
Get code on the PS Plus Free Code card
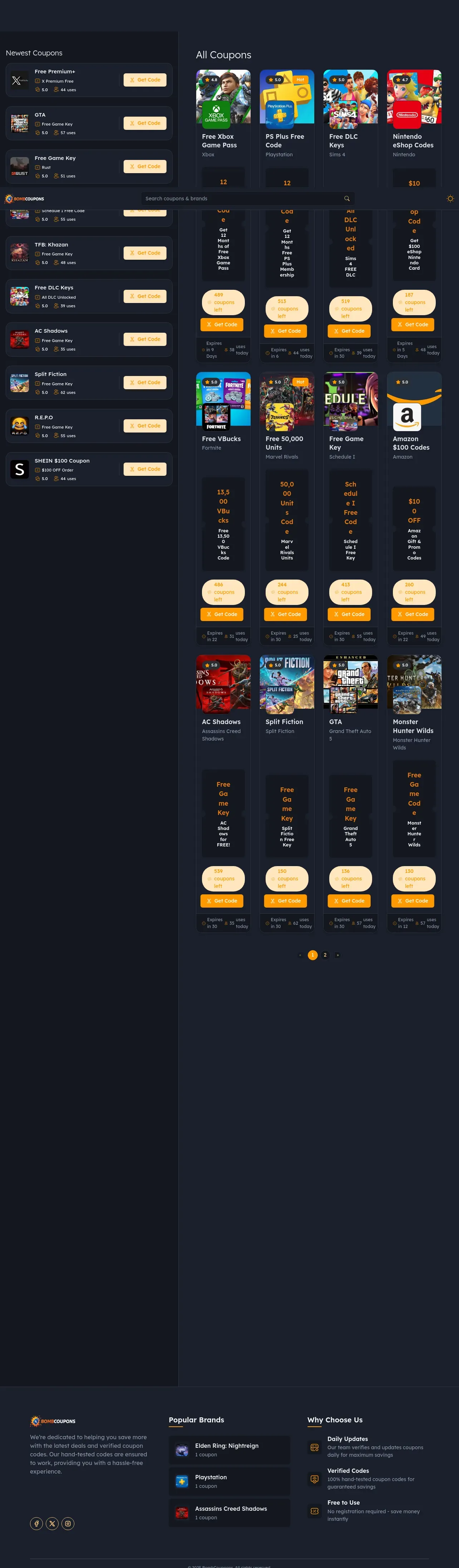pyautogui.click(x=286, y=331)
